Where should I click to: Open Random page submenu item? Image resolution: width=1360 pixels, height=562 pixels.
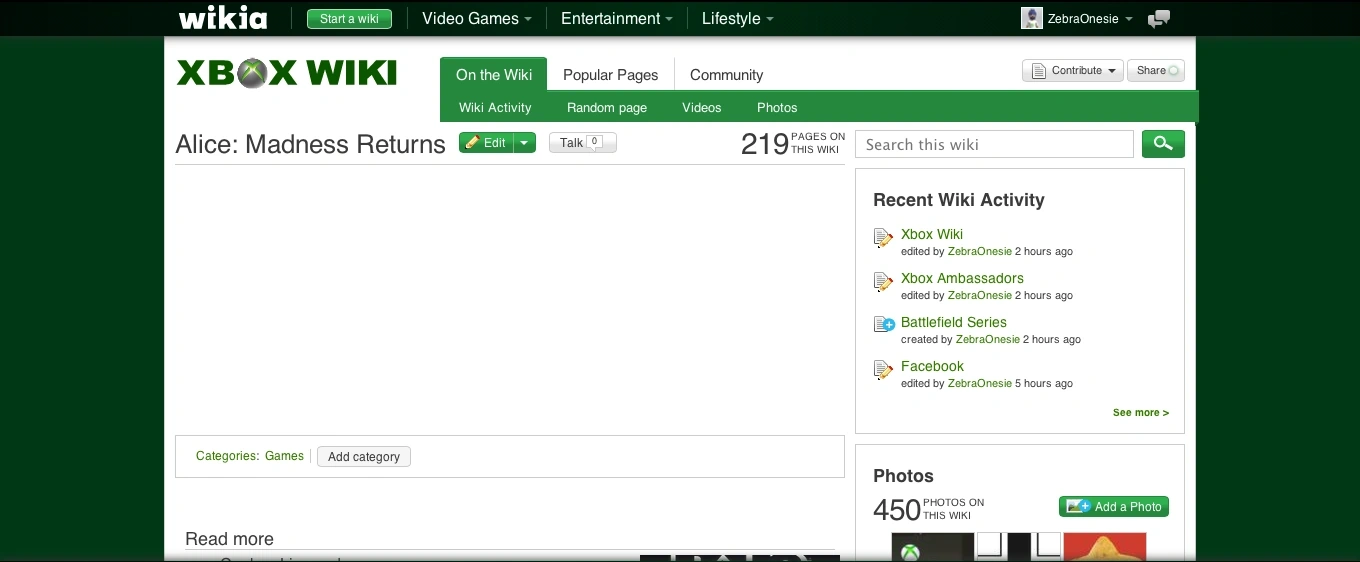point(607,107)
